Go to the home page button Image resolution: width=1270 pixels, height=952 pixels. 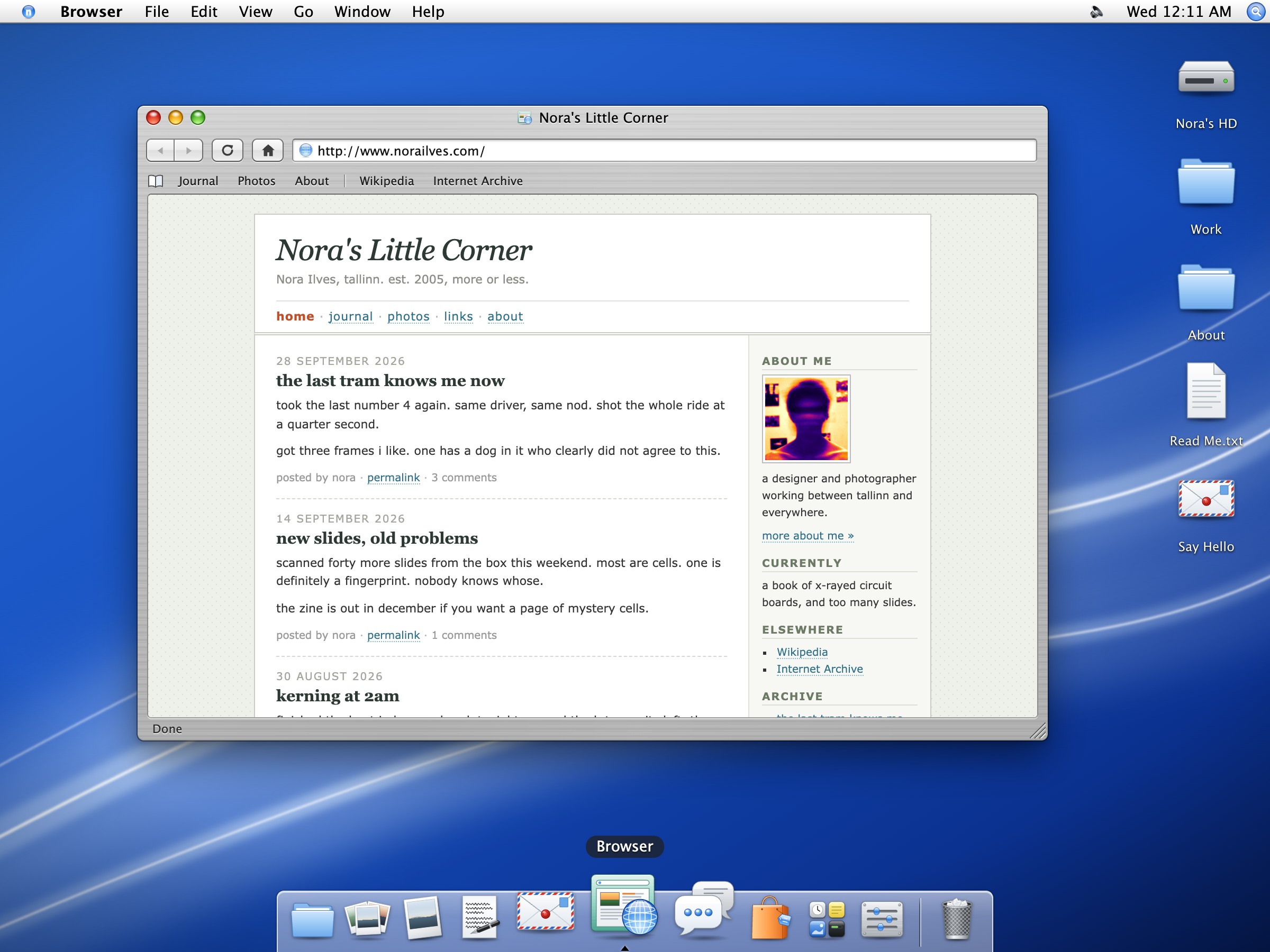268,151
